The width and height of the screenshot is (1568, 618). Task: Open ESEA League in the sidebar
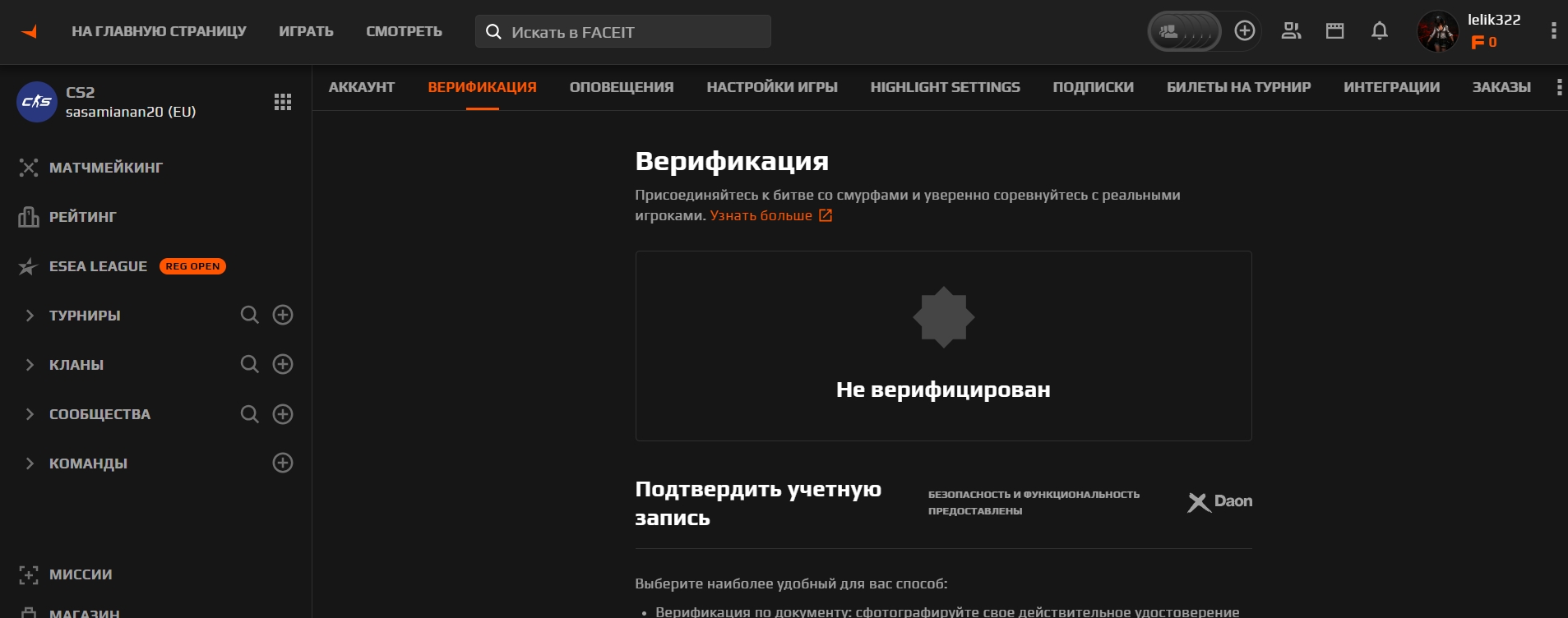pyautogui.click(x=98, y=266)
